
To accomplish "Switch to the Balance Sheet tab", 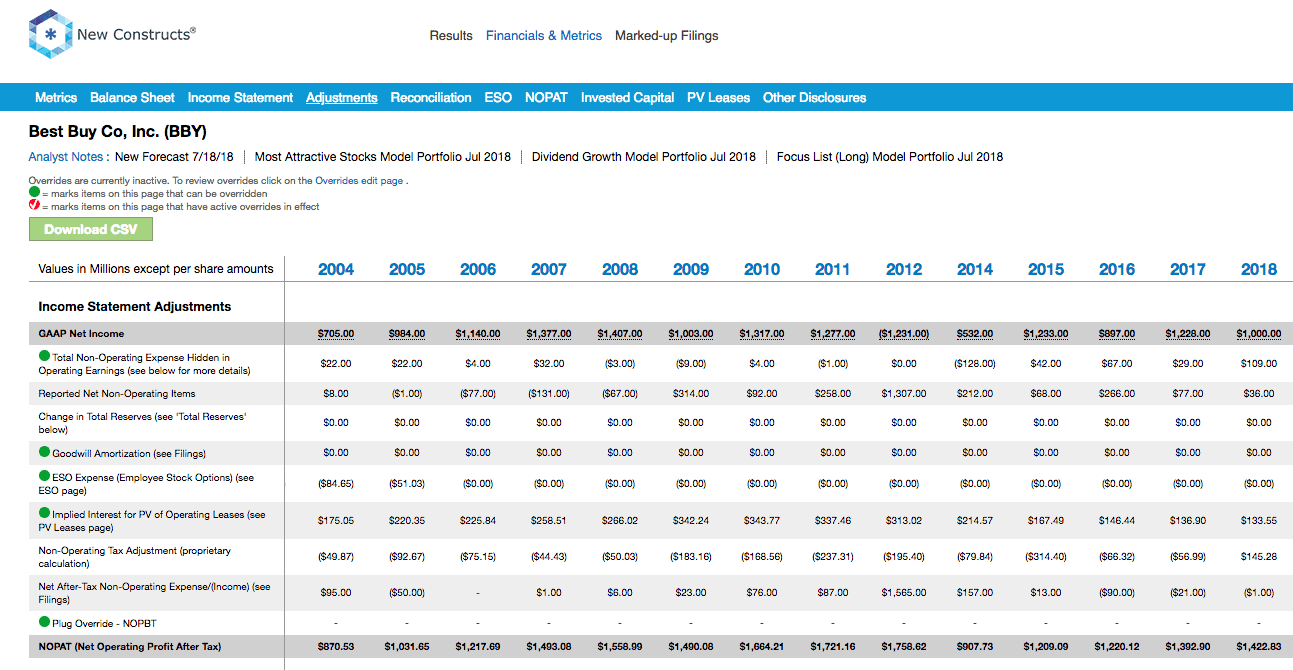I will 132,97.
